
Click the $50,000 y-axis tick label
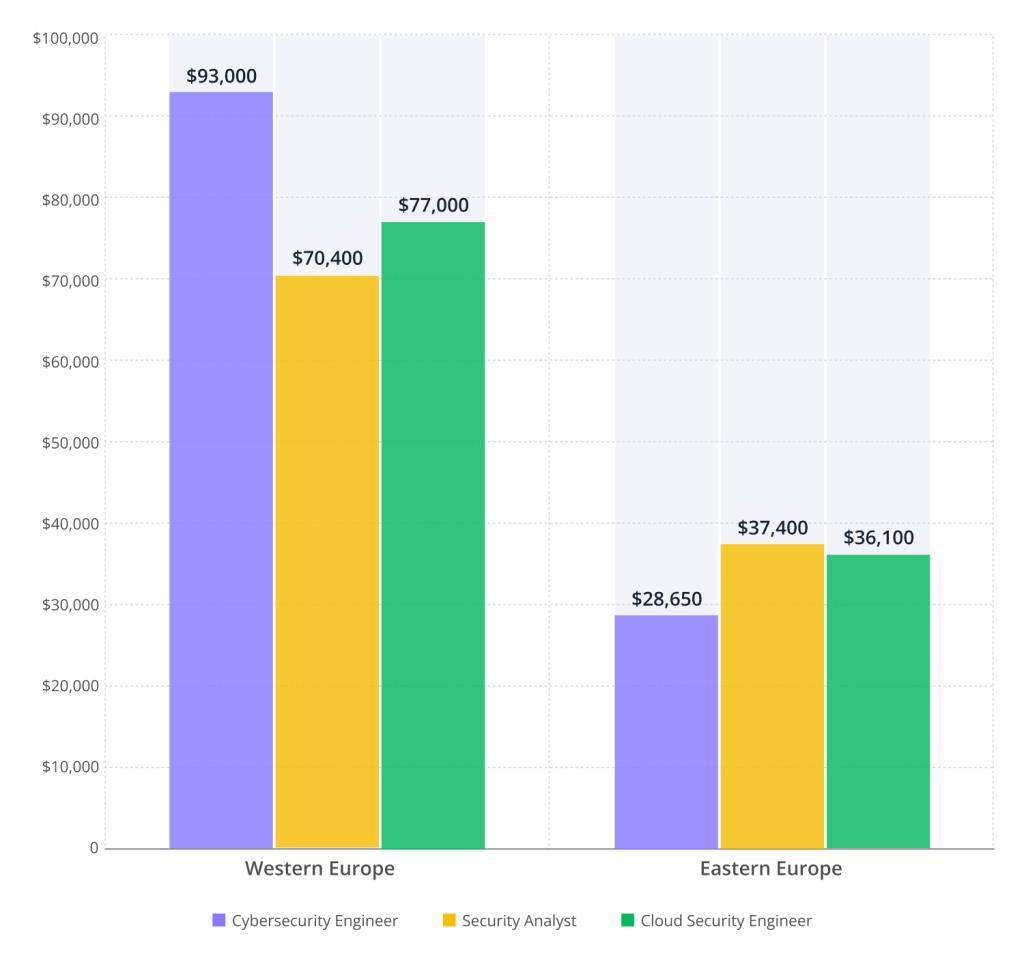(x=71, y=443)
